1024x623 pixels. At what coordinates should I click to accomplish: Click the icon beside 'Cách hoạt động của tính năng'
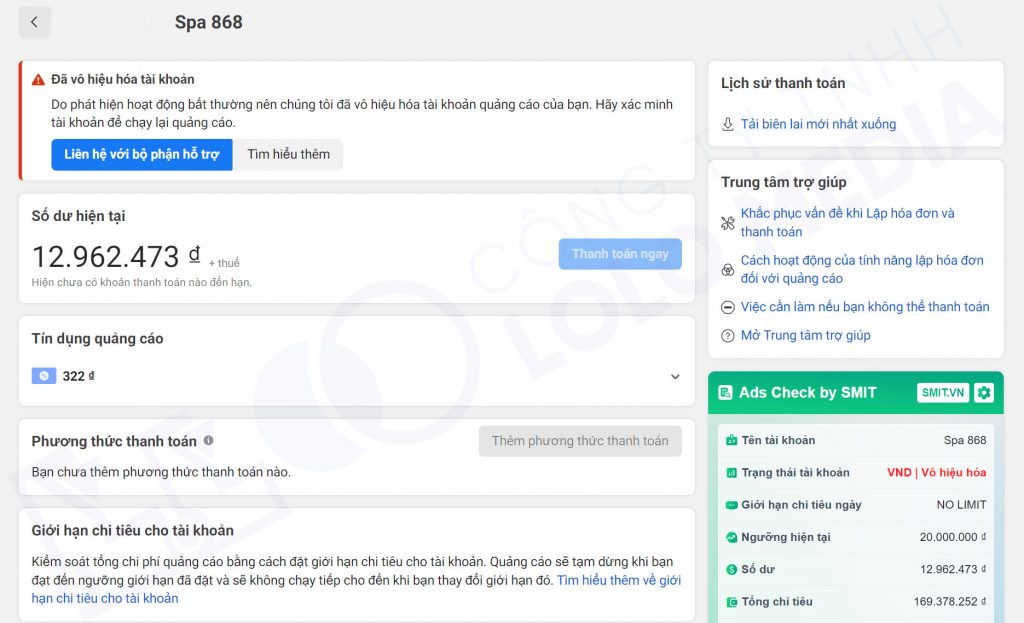point(728,270)
